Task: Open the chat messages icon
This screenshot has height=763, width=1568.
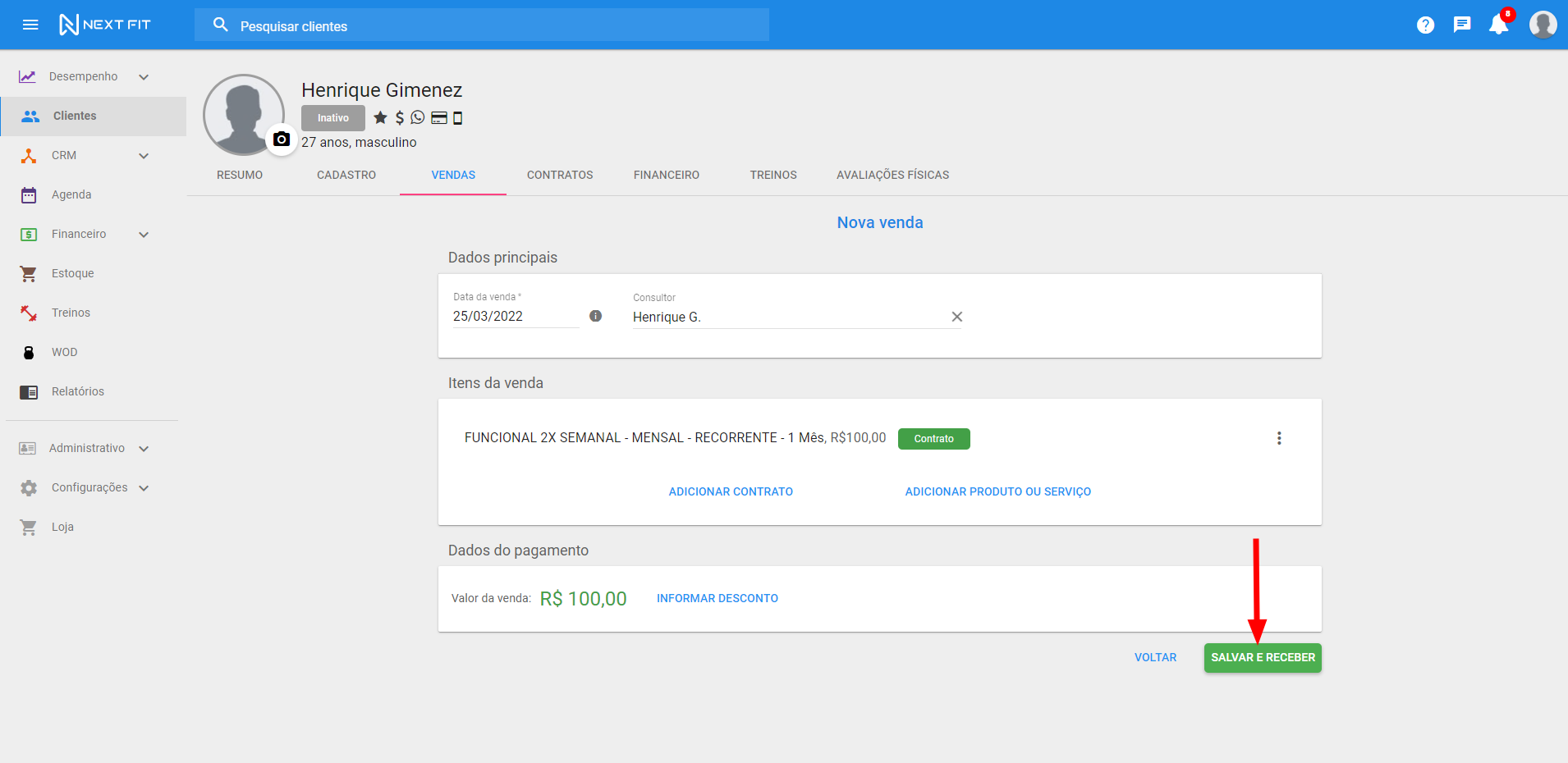Action: coord(1462,25)
